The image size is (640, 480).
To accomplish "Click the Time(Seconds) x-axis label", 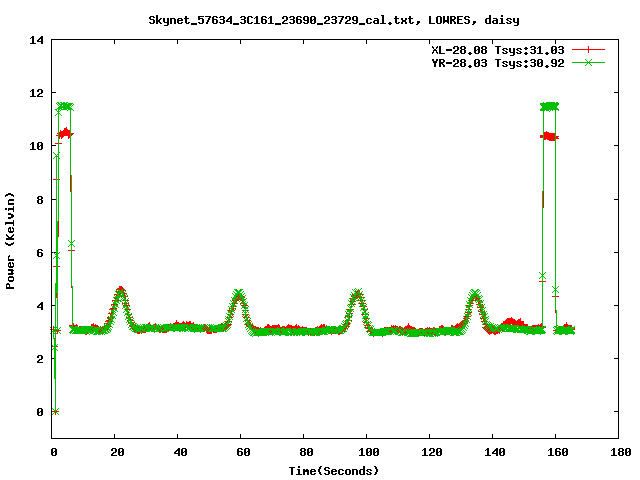I will pos(333,471).
